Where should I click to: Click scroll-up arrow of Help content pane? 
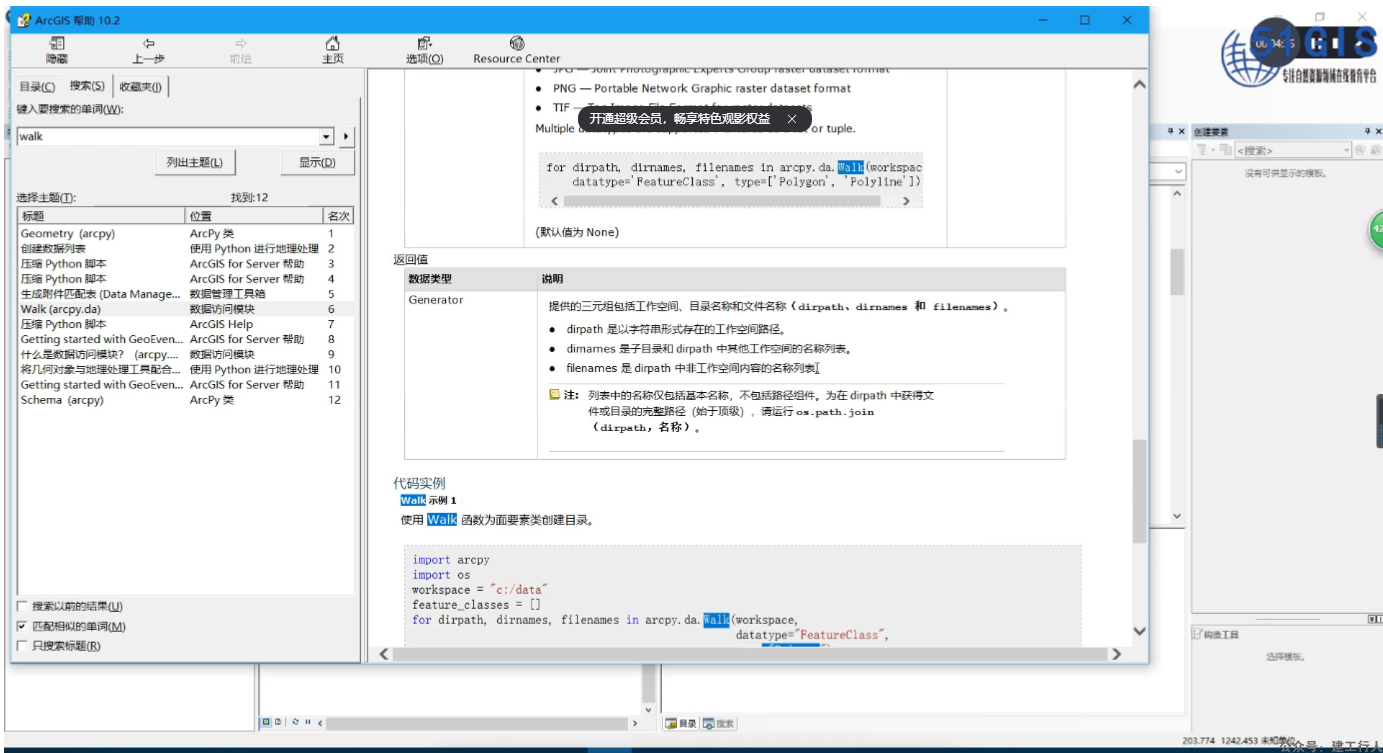1139,85
